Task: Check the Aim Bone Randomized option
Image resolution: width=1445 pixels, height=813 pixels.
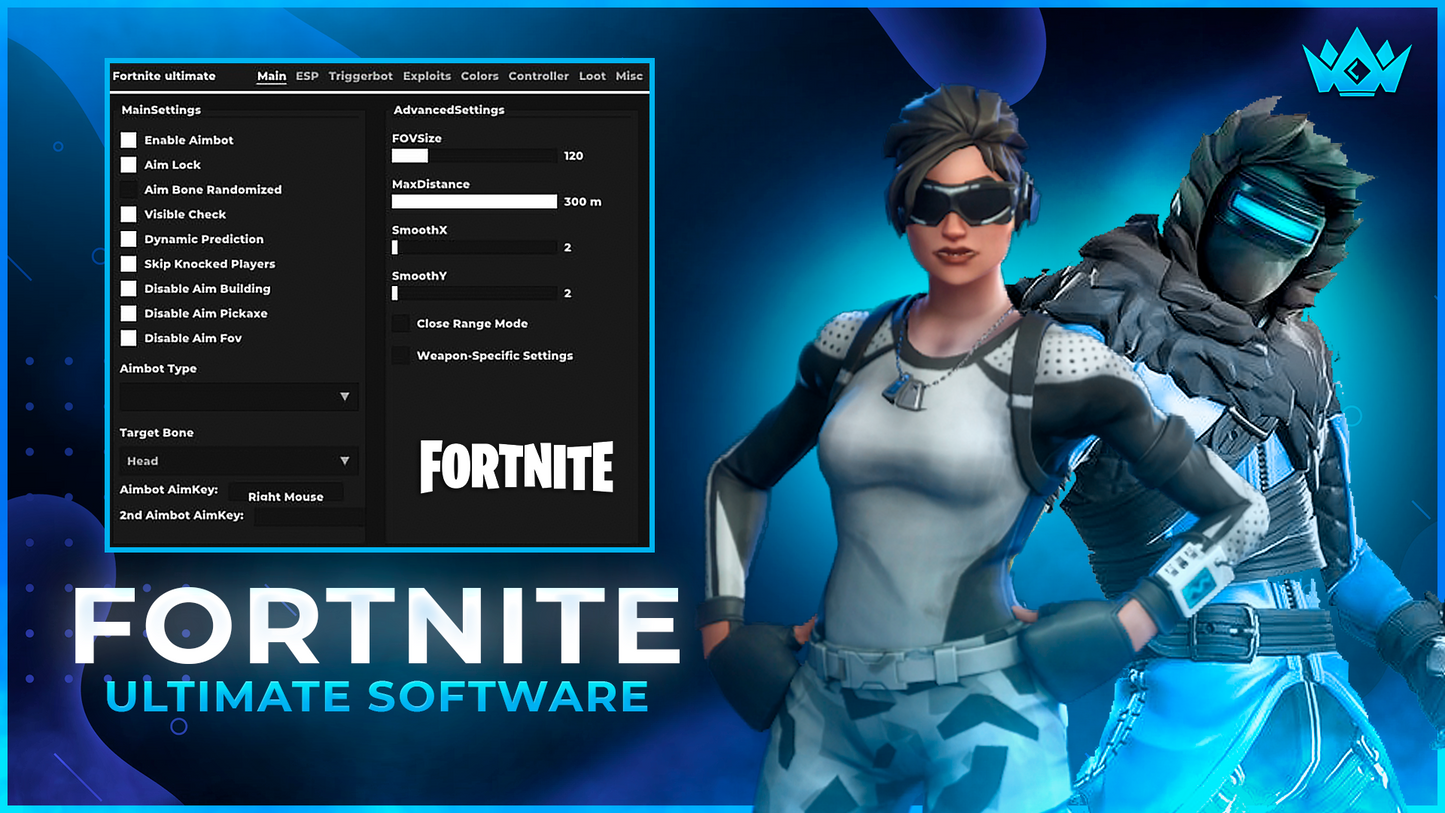Action: click(x=129, y=189)
